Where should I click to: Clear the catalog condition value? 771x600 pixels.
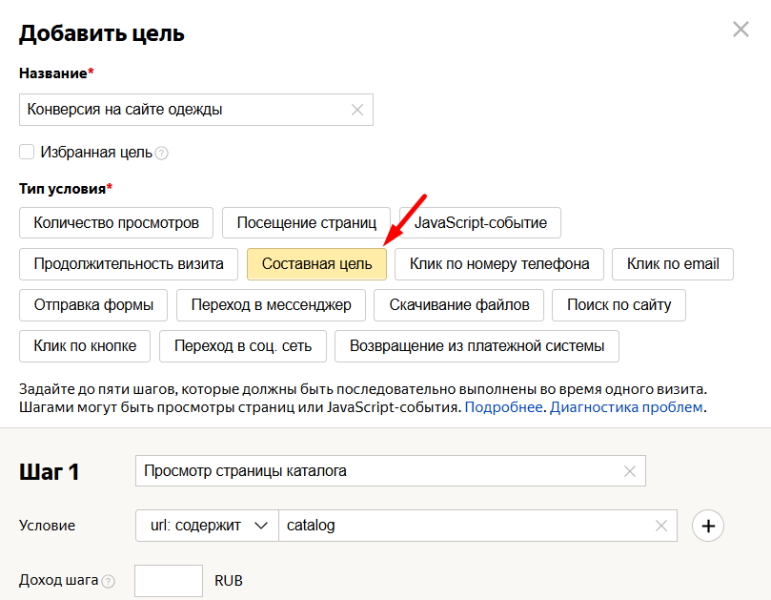pyautogui.click(x=661, y=526)
